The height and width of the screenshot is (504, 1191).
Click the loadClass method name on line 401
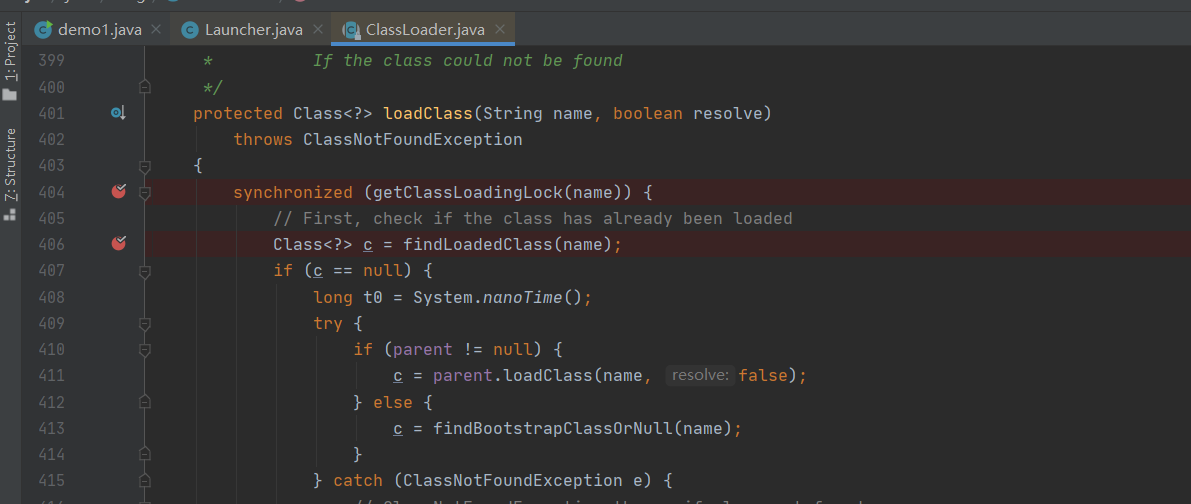(x=428, y=114)
